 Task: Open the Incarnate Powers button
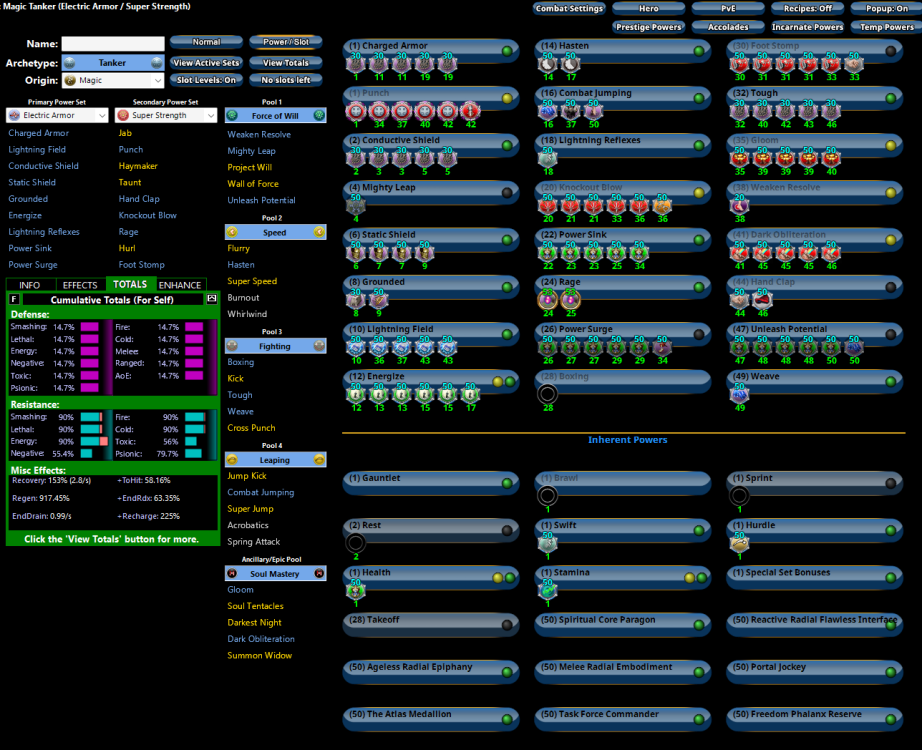806,28
